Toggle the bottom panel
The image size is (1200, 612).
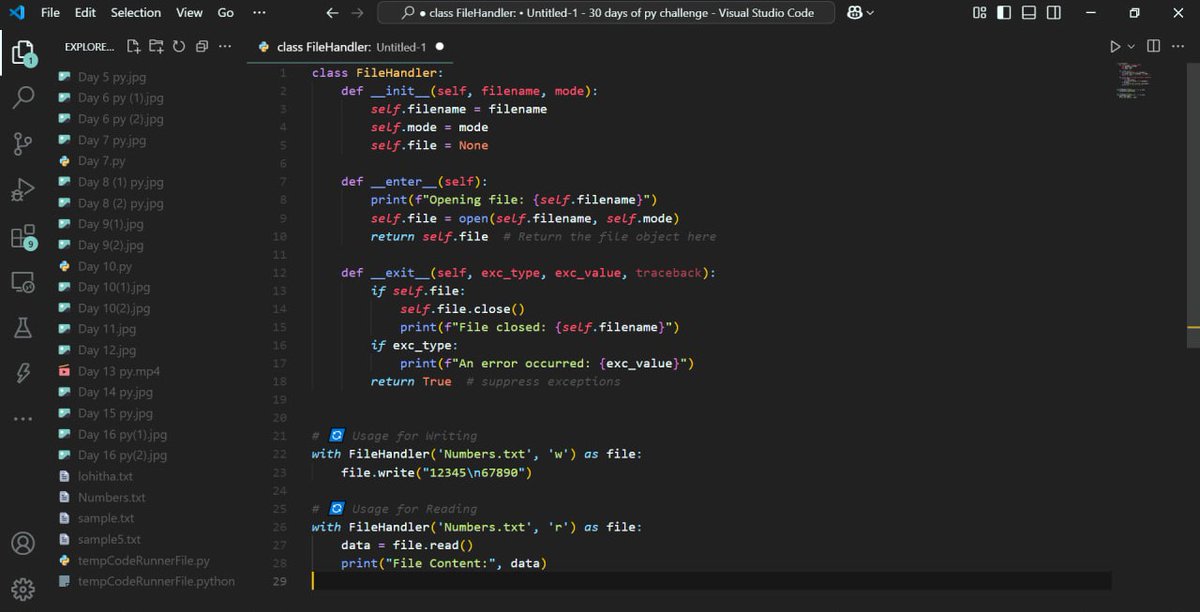pos(1029,13)
